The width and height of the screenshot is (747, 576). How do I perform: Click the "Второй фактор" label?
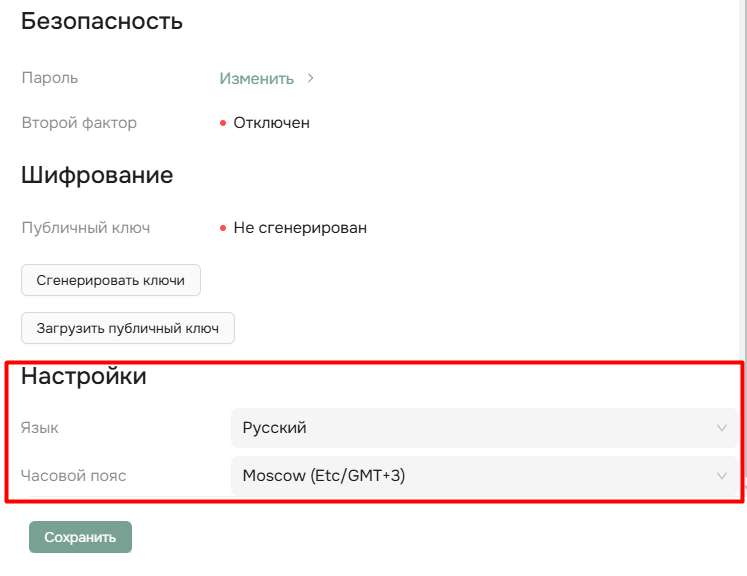point(79,123)
